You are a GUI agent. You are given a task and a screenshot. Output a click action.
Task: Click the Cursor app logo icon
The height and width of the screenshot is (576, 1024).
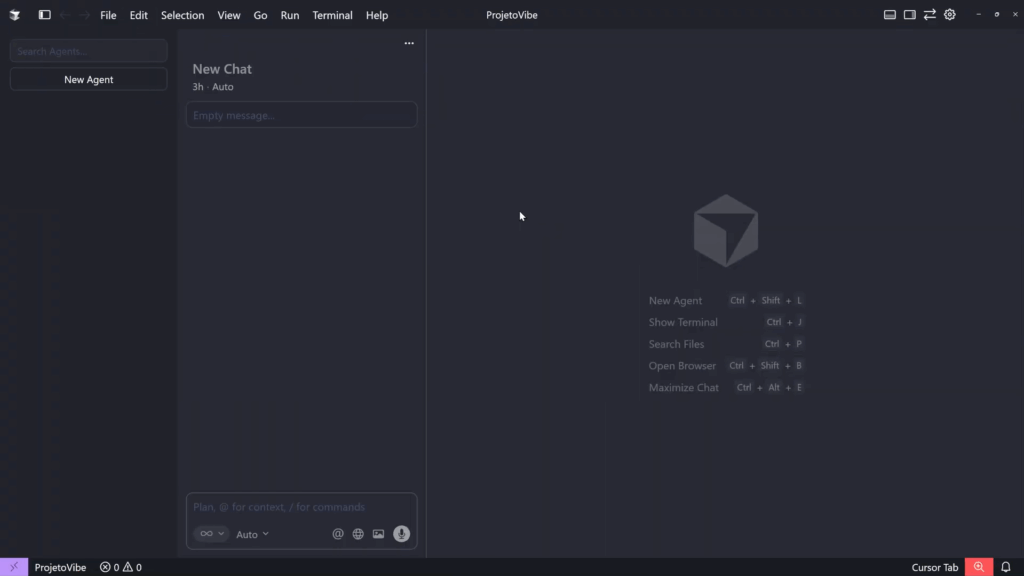14,15
